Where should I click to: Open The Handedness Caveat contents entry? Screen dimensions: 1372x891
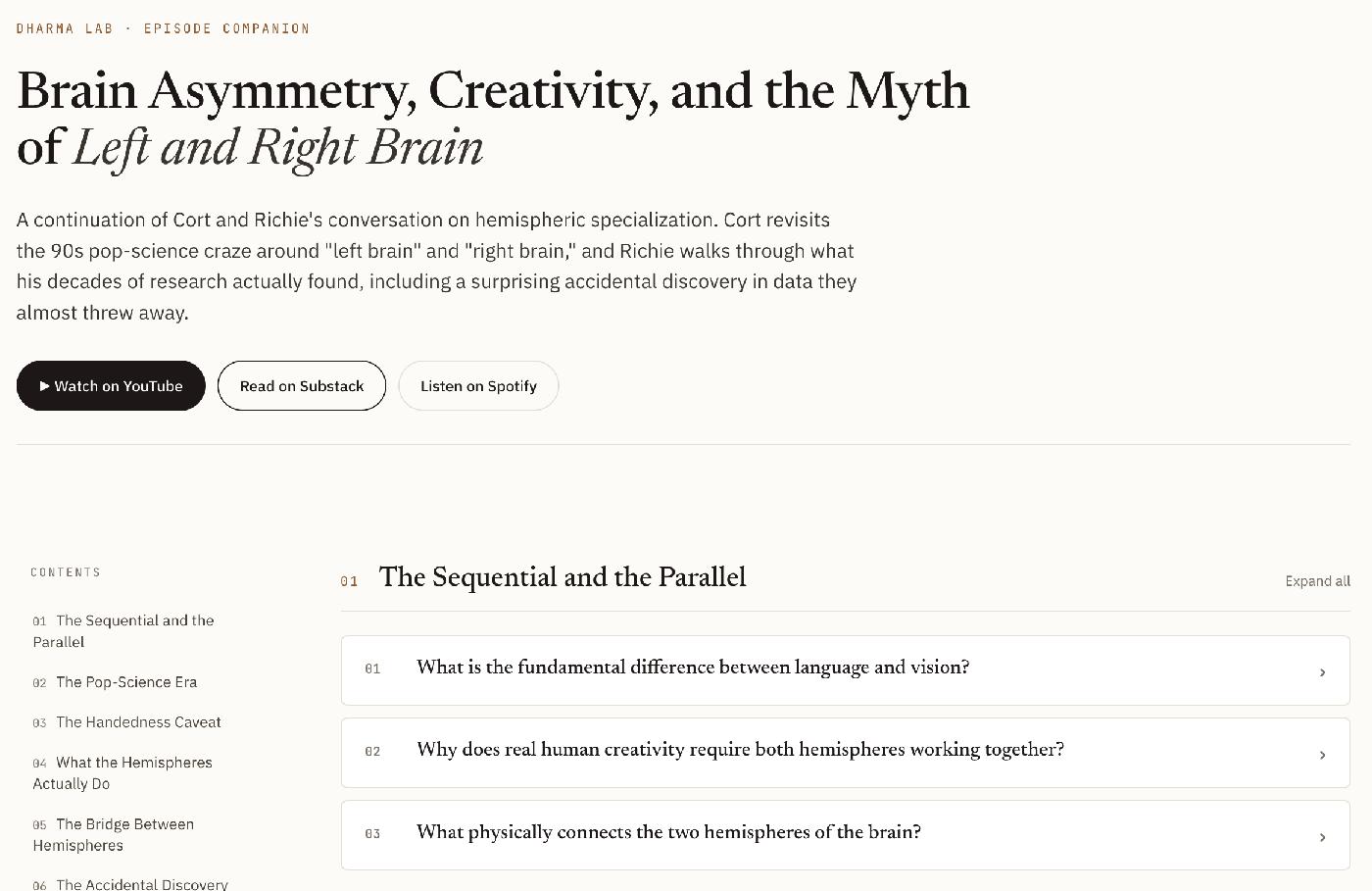tap(127, 722)
